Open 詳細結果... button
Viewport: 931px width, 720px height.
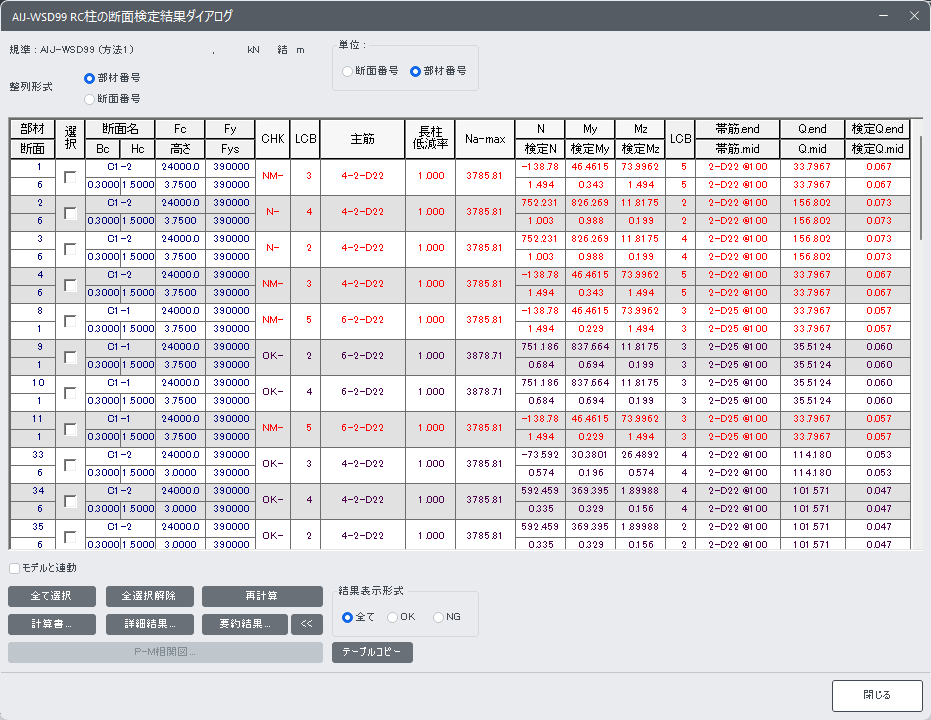tap(150, 624)
